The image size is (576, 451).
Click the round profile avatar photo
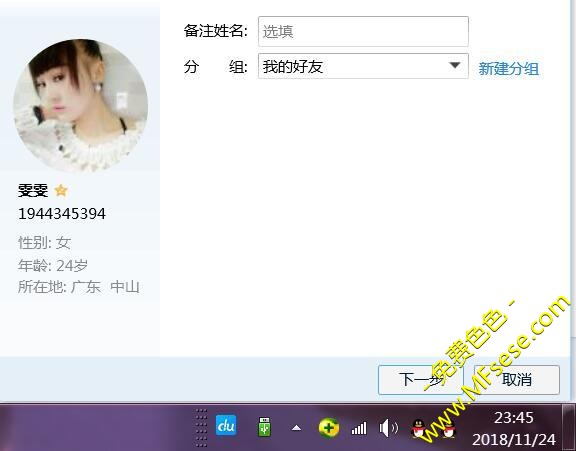(x=80, y=106)
